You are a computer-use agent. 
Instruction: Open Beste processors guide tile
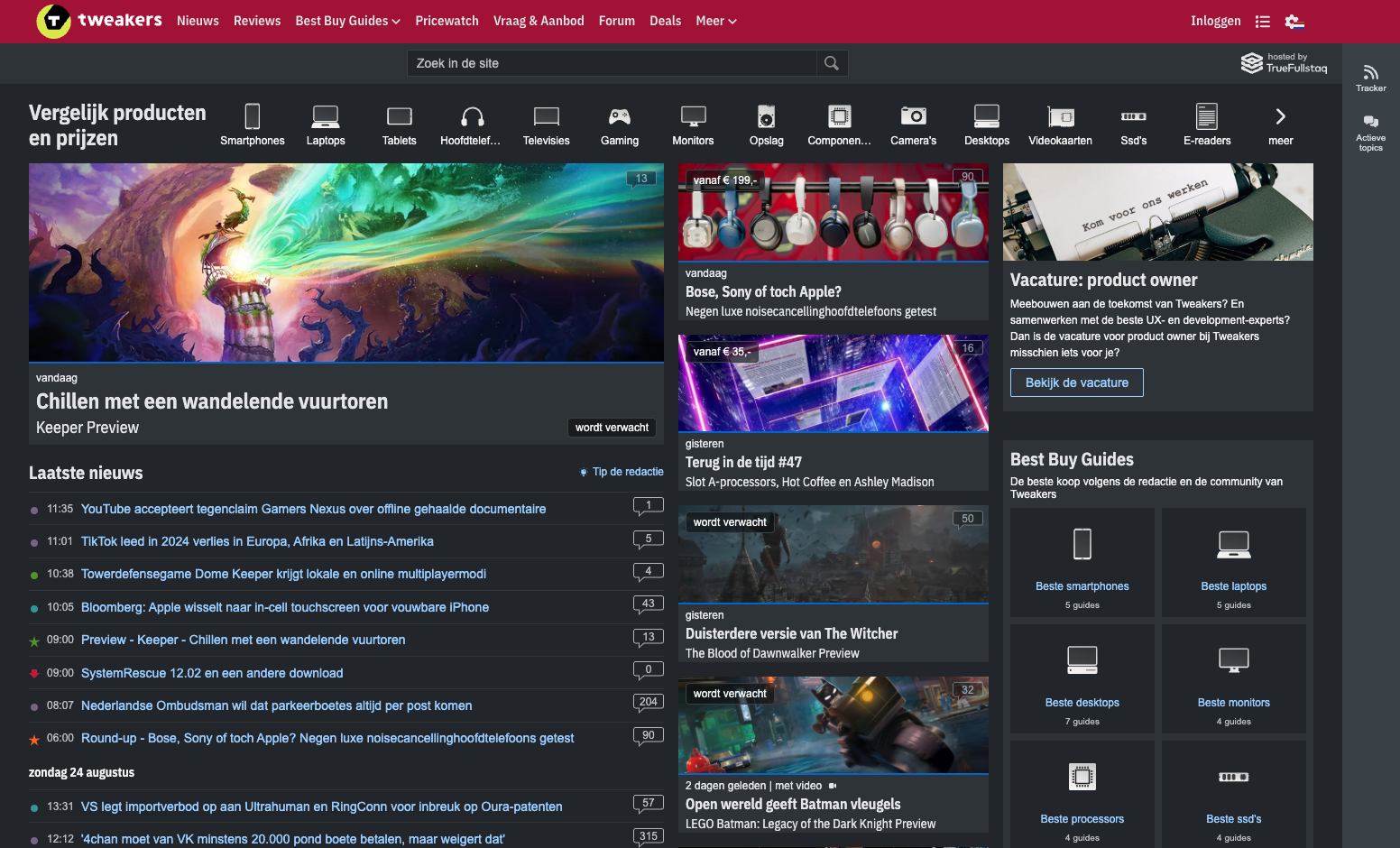pos(1082,794)
